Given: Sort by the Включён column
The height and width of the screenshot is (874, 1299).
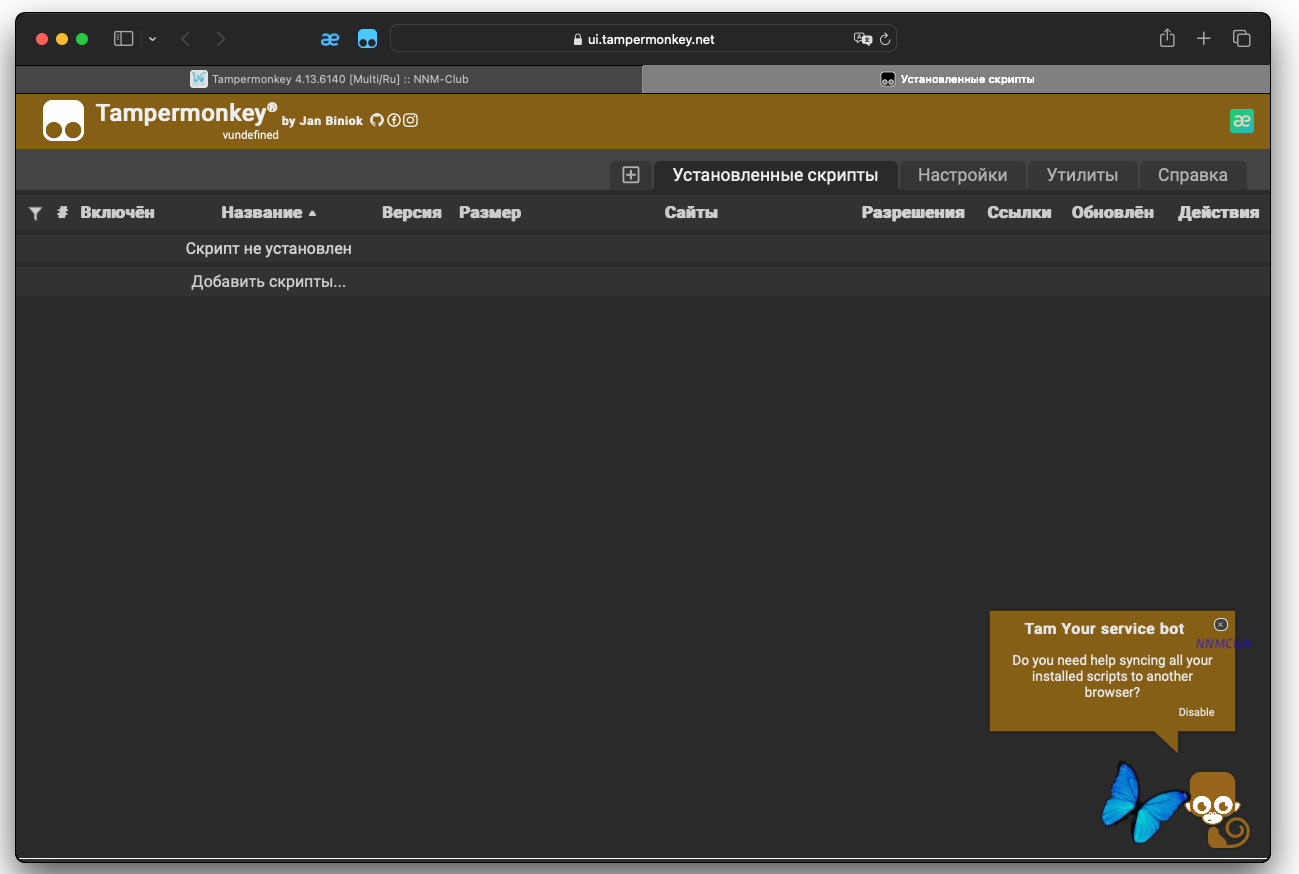Looking at the screenshot, I should coord(118,212).
